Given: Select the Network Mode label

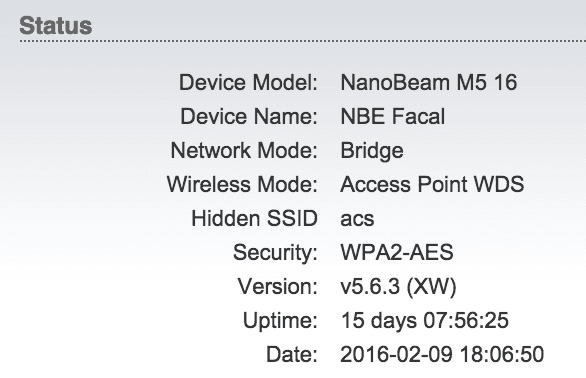Looking at the screenshot, I should click(244, 150).
